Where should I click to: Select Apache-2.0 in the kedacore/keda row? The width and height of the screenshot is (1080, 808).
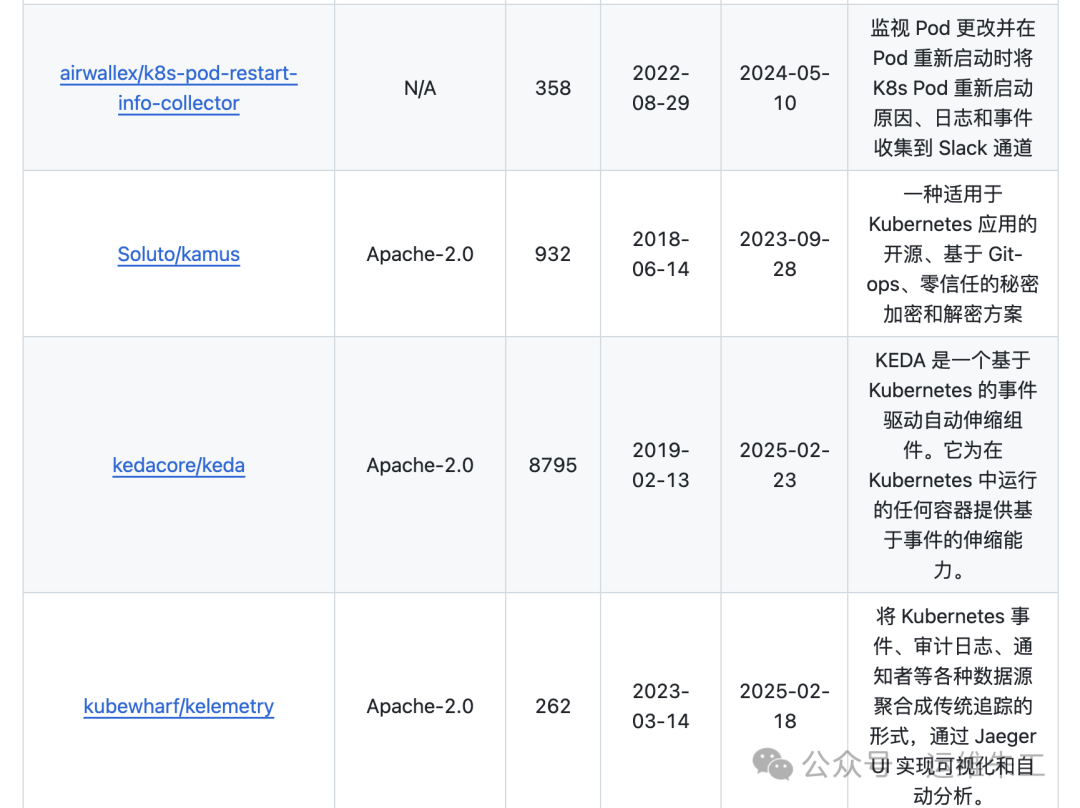420,465
